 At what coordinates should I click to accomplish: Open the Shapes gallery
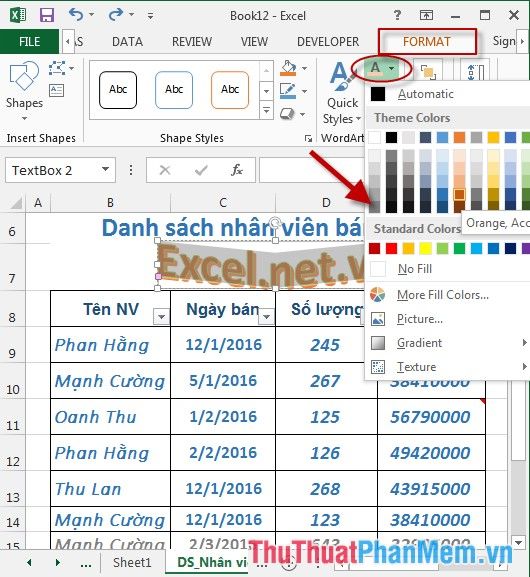tap(24, 91)
